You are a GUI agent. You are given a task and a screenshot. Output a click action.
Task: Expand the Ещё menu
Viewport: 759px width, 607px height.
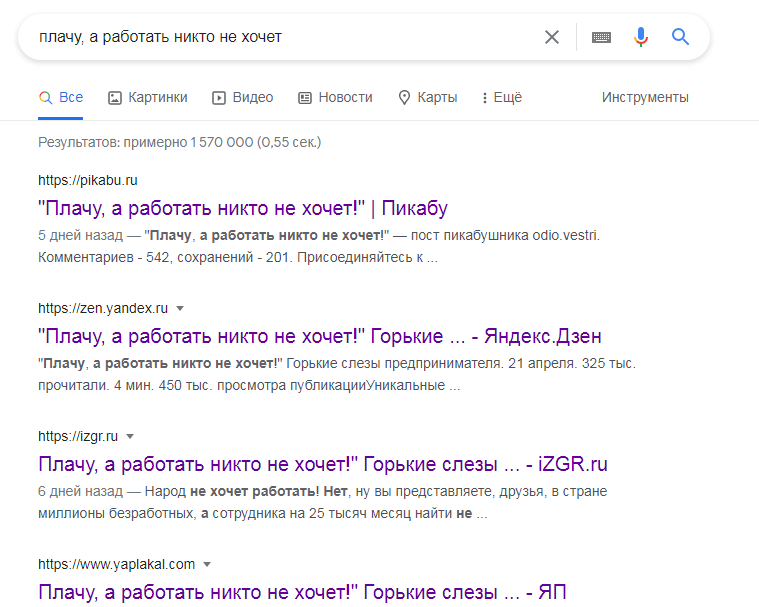[501, 97]
